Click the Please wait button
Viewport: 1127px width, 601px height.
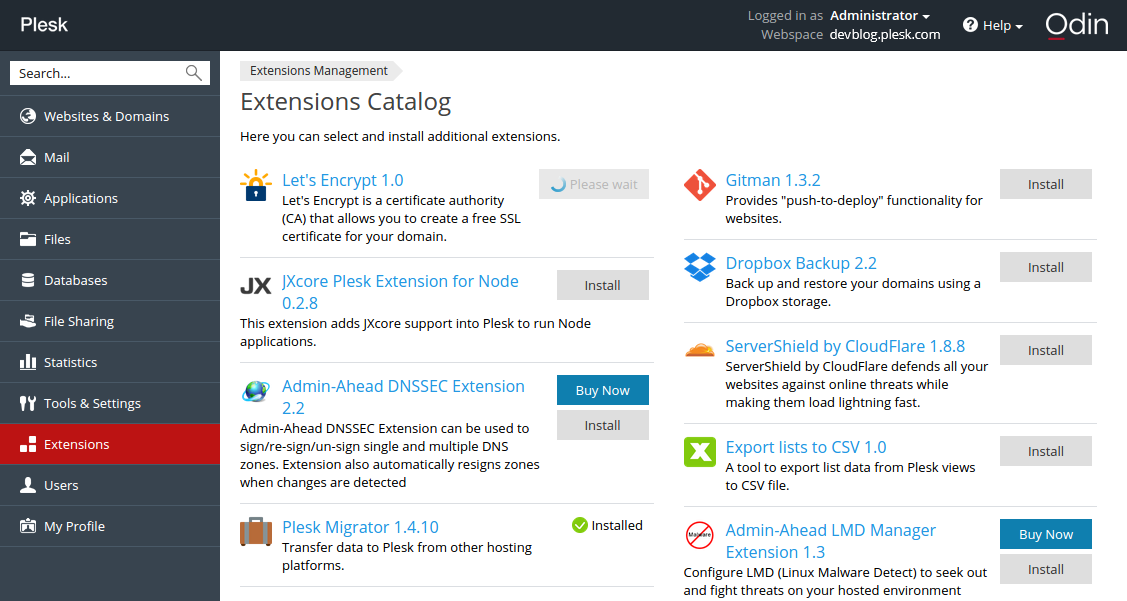(x=594, y=184)
